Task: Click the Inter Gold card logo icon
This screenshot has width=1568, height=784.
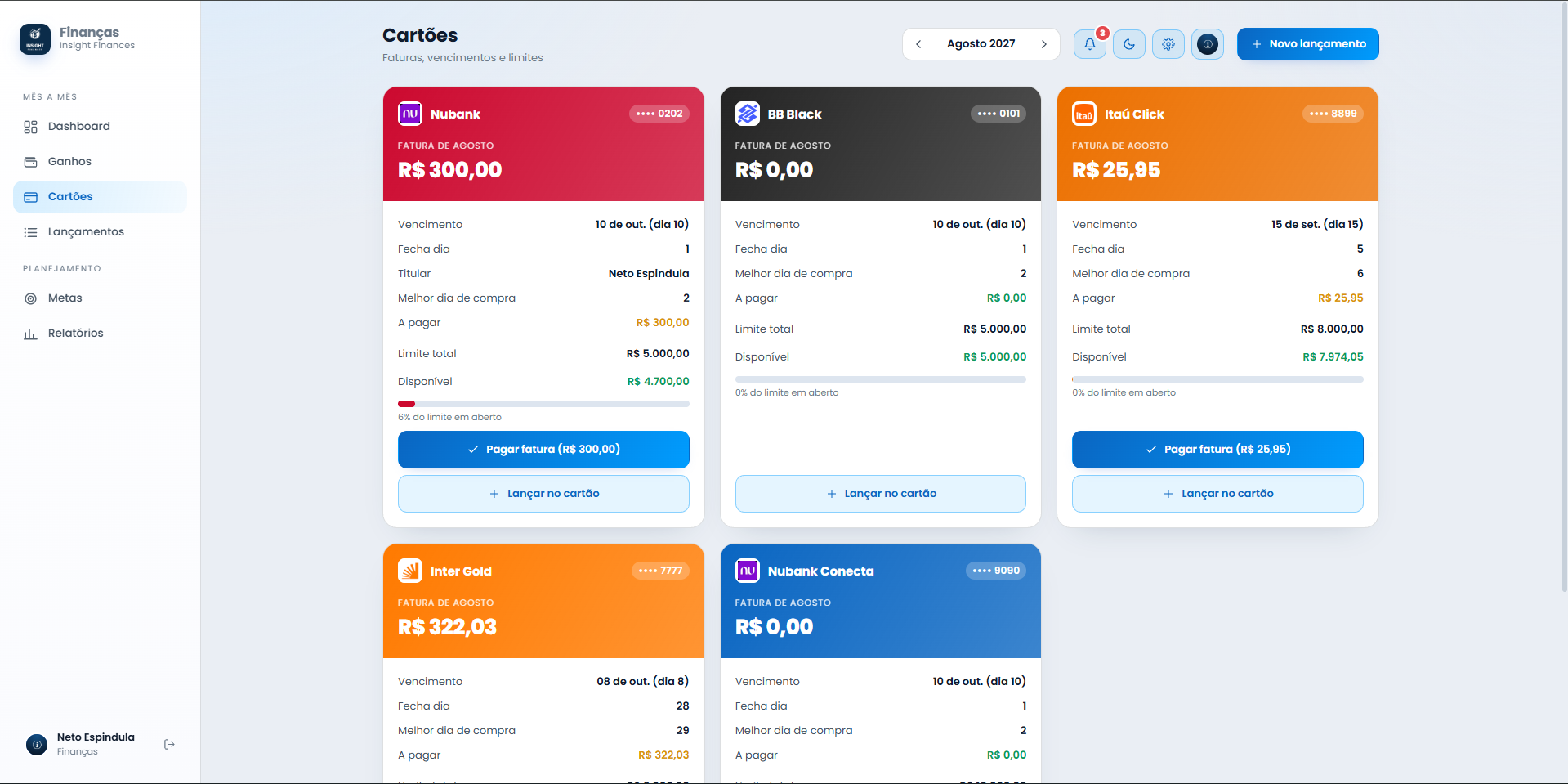Action: pyautogui.click(x=410, y=571)
